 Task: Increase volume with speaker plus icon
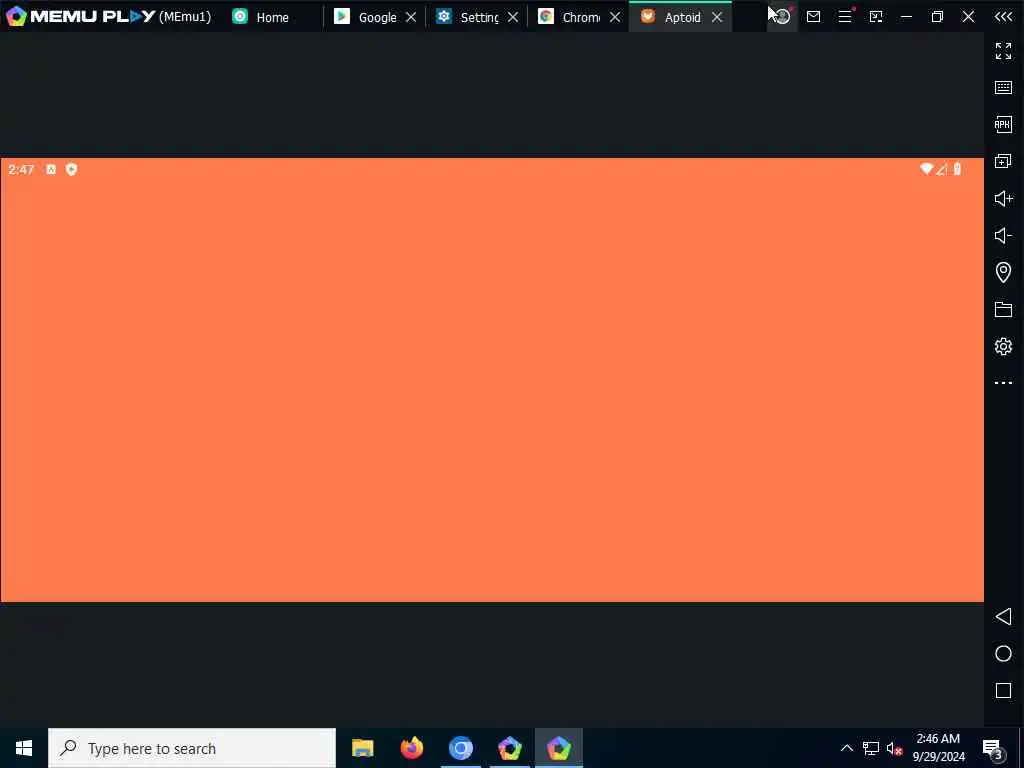point(1004,198)
